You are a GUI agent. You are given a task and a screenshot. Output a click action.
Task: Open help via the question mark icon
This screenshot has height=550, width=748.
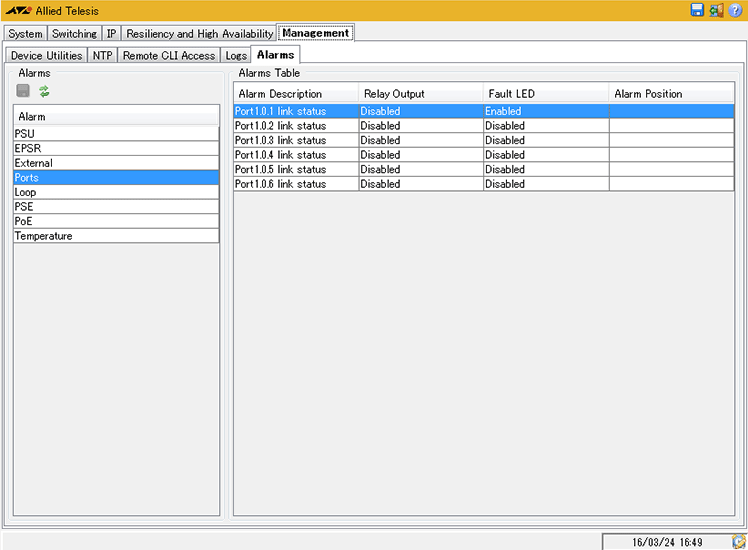coord(735,10)
